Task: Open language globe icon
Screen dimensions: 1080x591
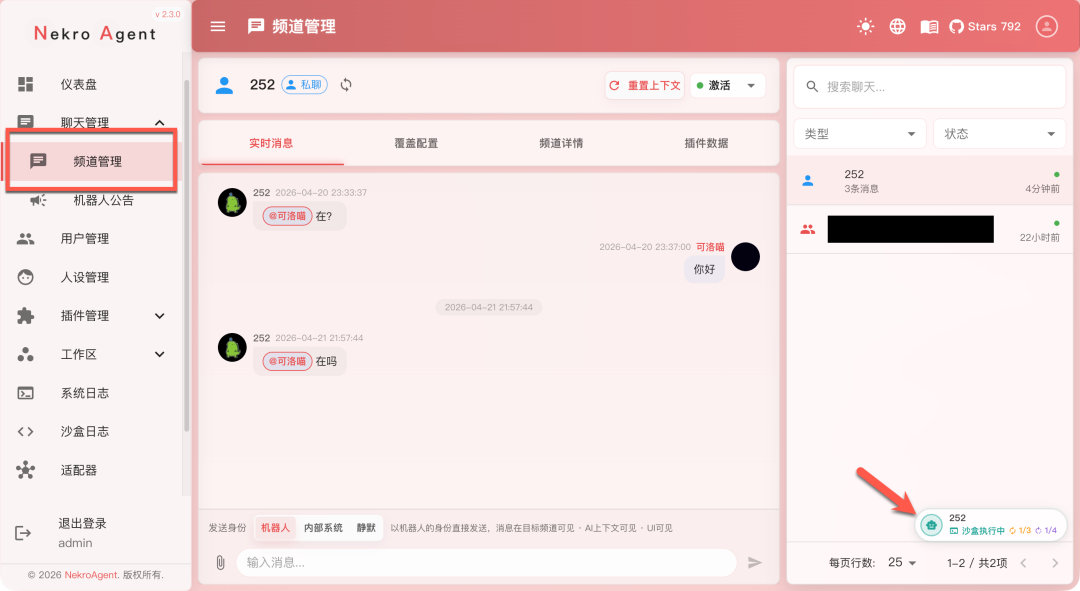Action: tap(897, 27)
